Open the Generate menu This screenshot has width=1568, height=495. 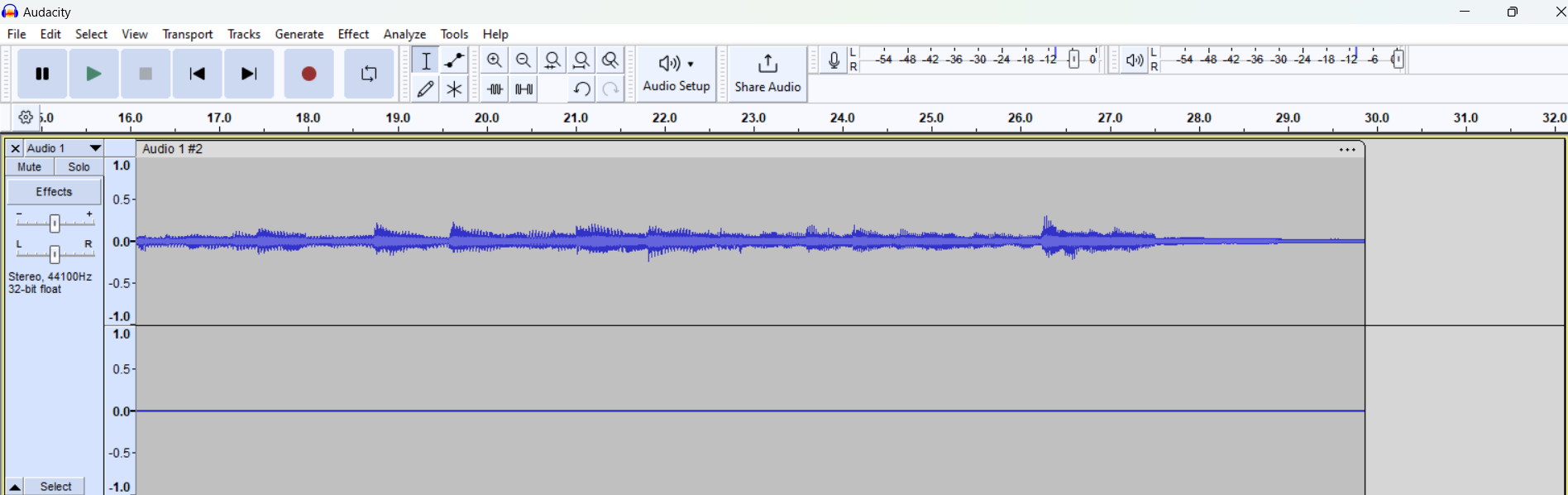tap(299, 34)
